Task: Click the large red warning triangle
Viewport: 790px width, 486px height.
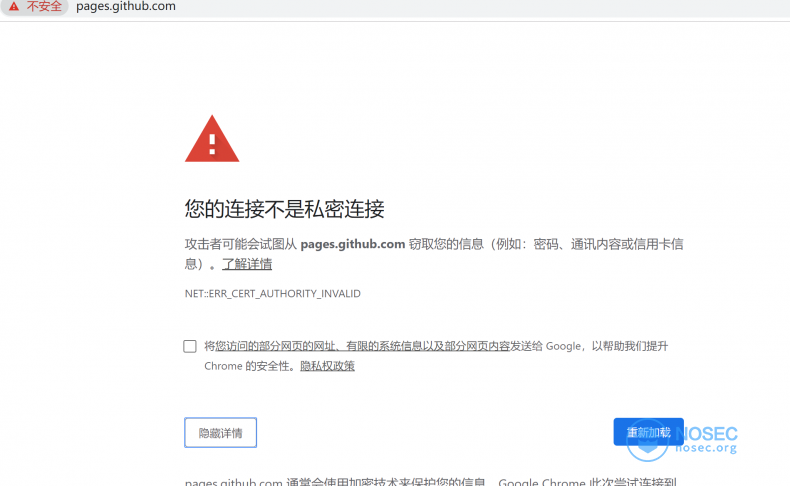Action: pos(212,138)
